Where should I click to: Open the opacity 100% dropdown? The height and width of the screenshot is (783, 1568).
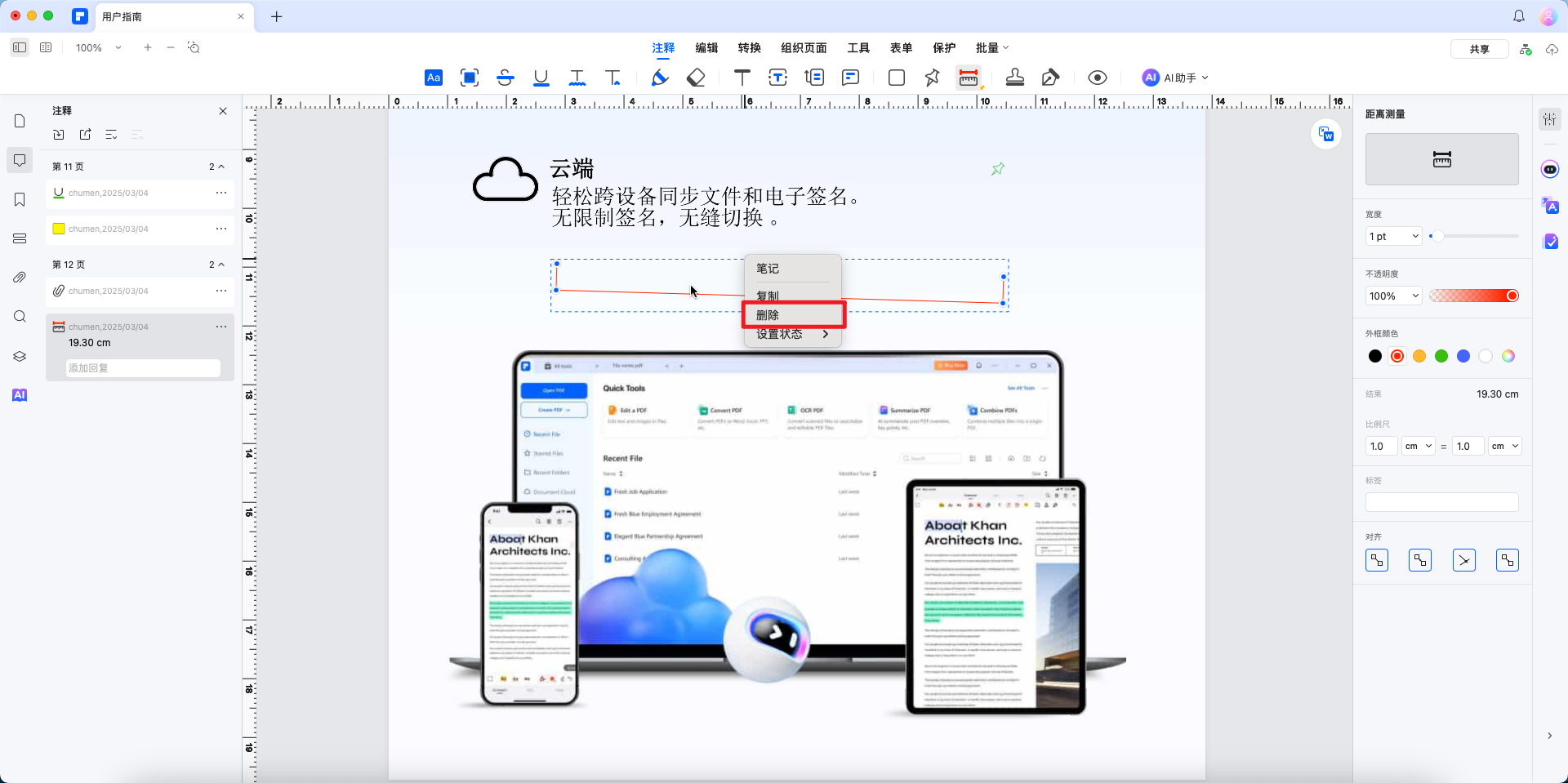click(1392, 296)
